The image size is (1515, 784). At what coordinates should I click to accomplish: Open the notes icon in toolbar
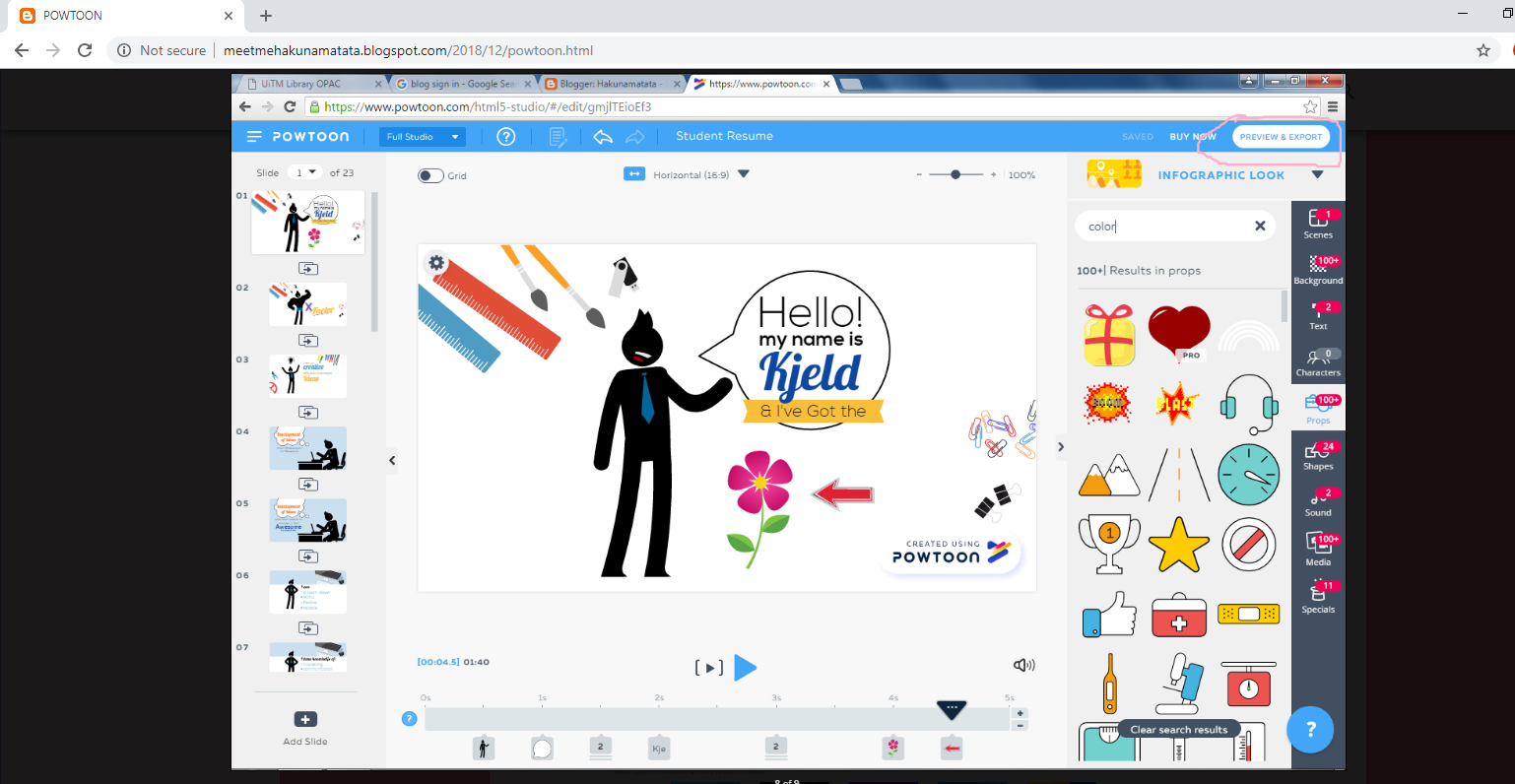tap(558, 137)
